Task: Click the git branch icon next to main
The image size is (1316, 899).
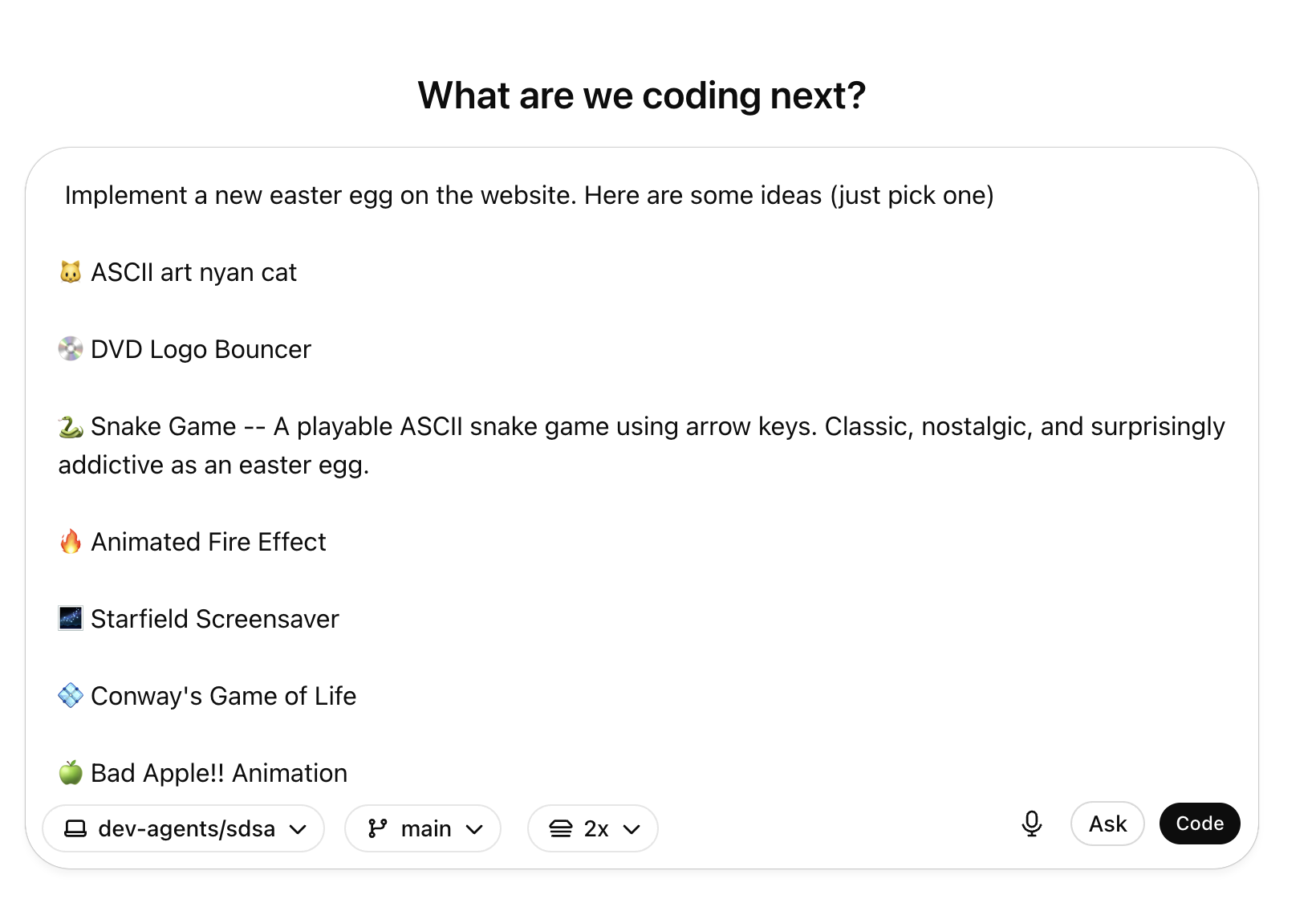Action: coord(378,828)
